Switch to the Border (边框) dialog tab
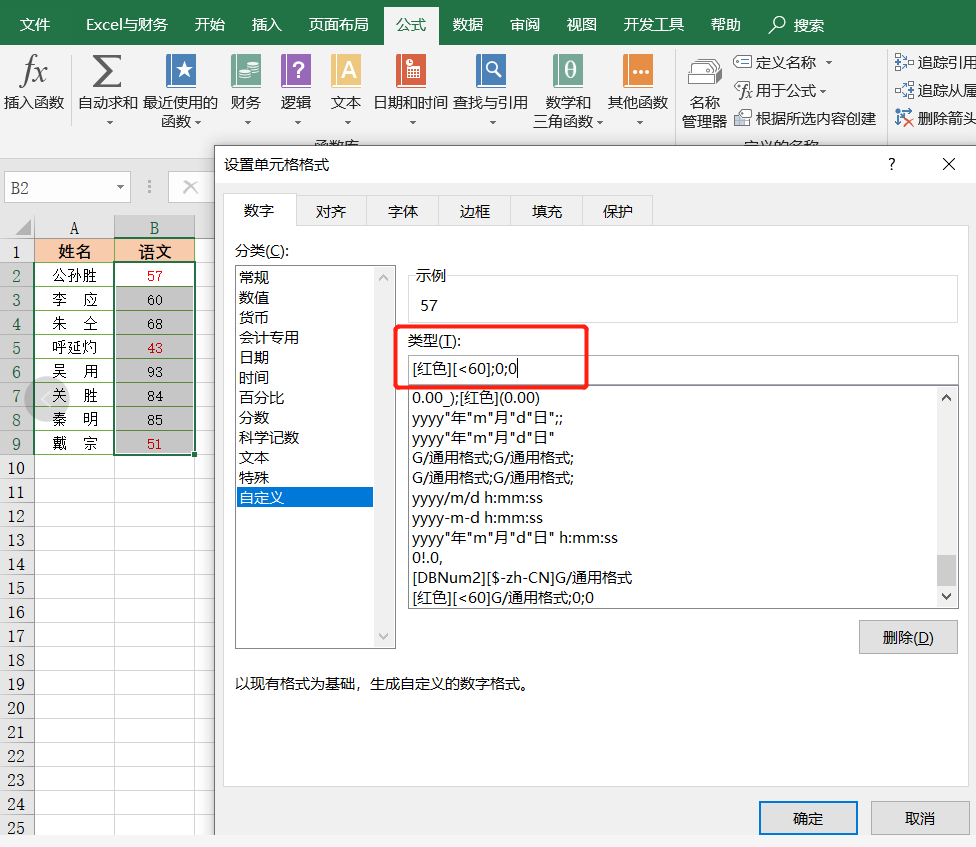The image size is (976, 847). point(474,212)
